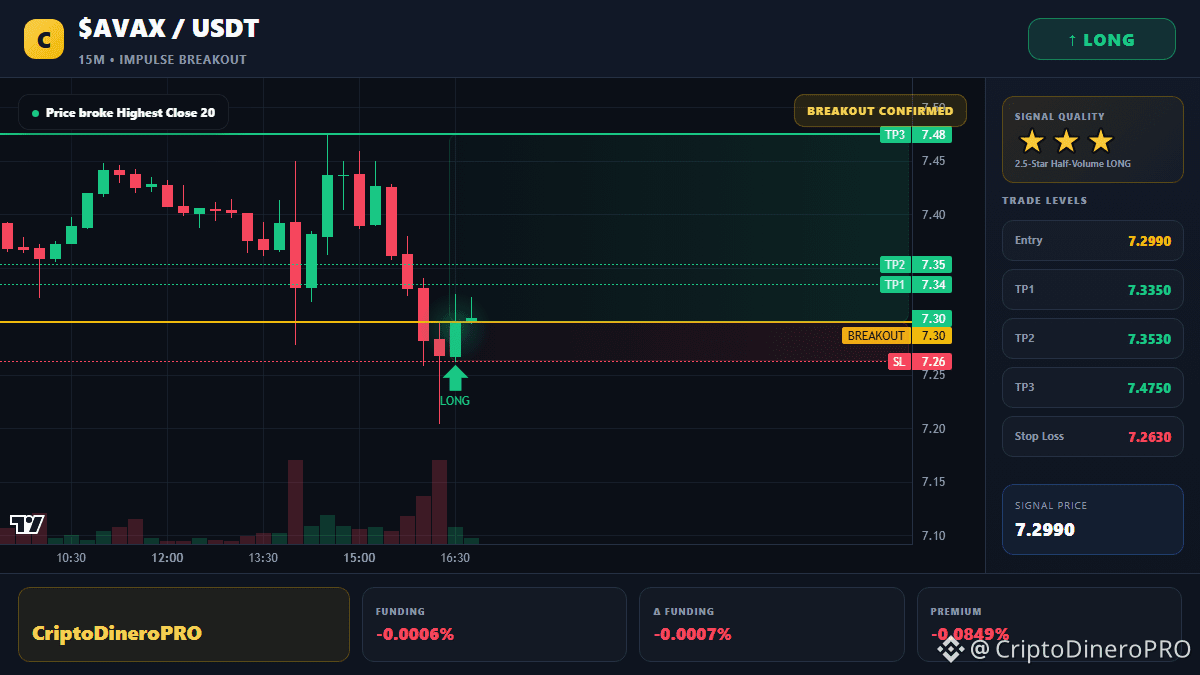The height and width of the screenshot is (675, 1200).
Task: Click the 13:30 time axis label
Action: click(x=263, y=558)
